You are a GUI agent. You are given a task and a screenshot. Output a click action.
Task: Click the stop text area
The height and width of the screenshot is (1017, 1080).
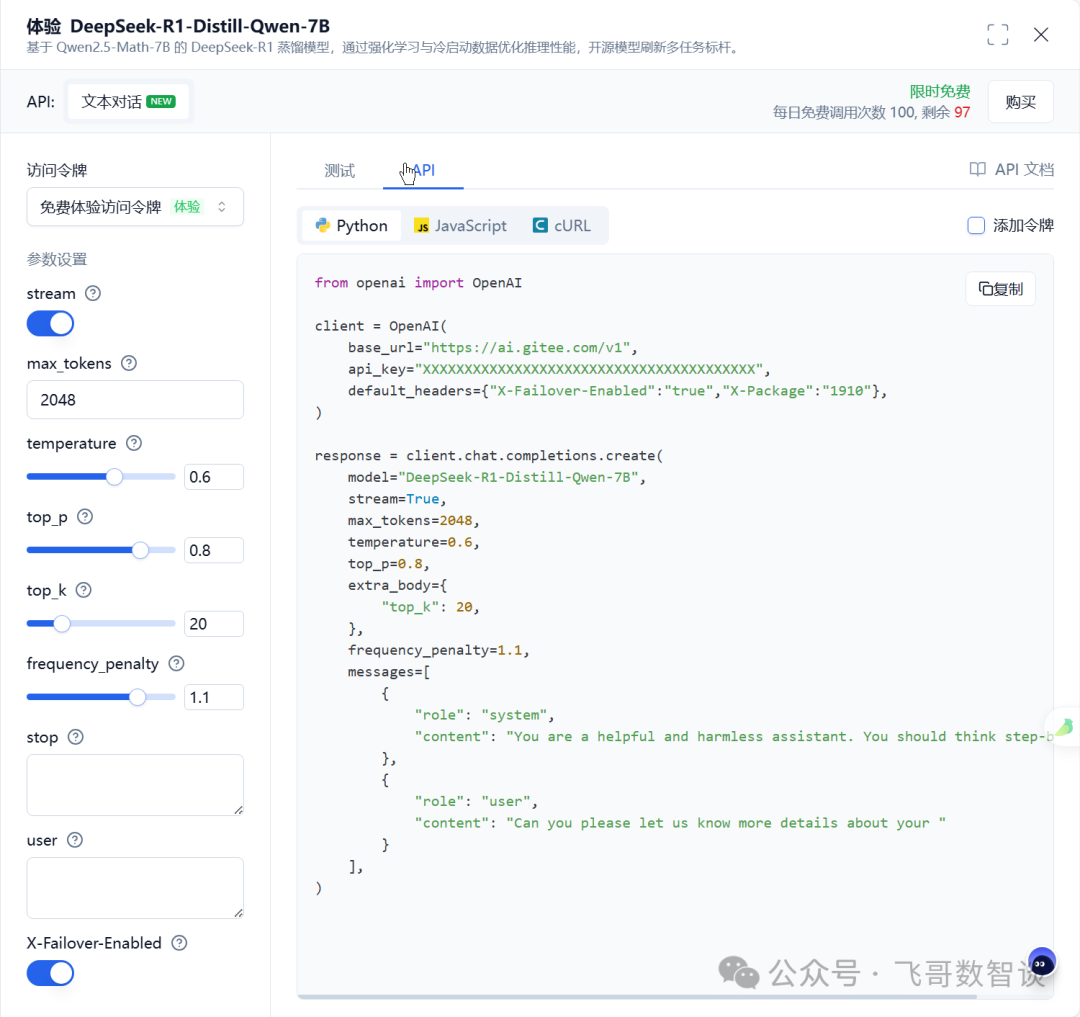pos(135,785)
